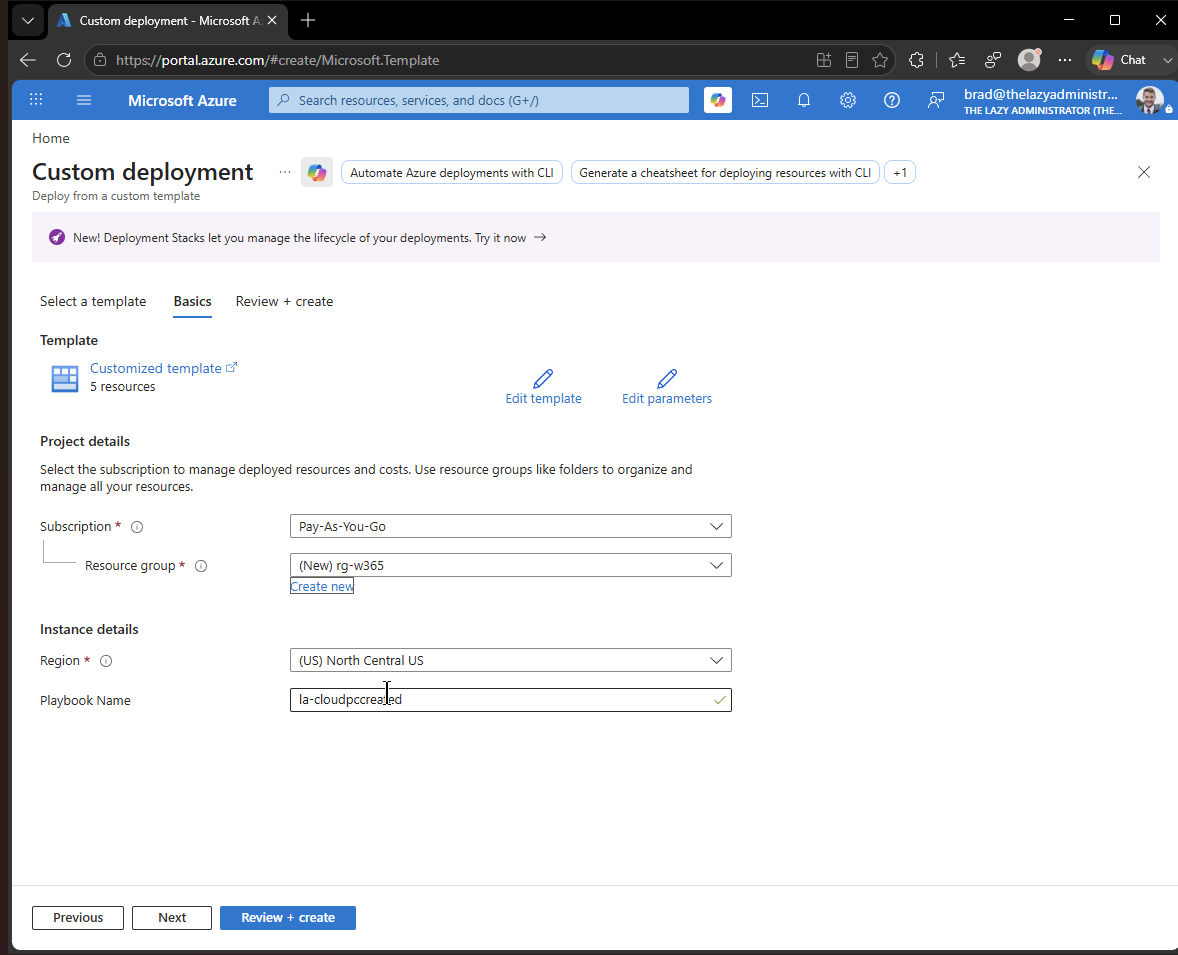Viewport: 1178px width, 955px height.
Task: Refresh the browser page
Action: coord(64,60)
